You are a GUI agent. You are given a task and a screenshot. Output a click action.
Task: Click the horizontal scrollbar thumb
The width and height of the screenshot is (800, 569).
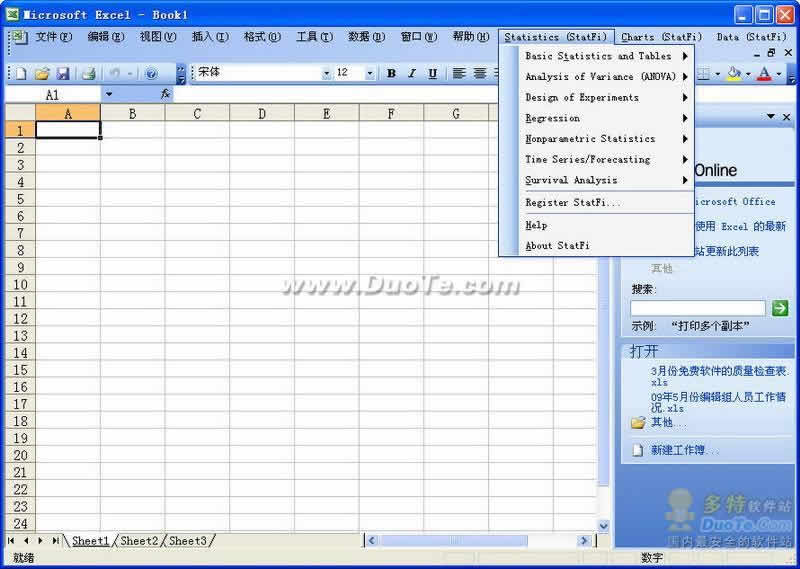tap(454, 540)
